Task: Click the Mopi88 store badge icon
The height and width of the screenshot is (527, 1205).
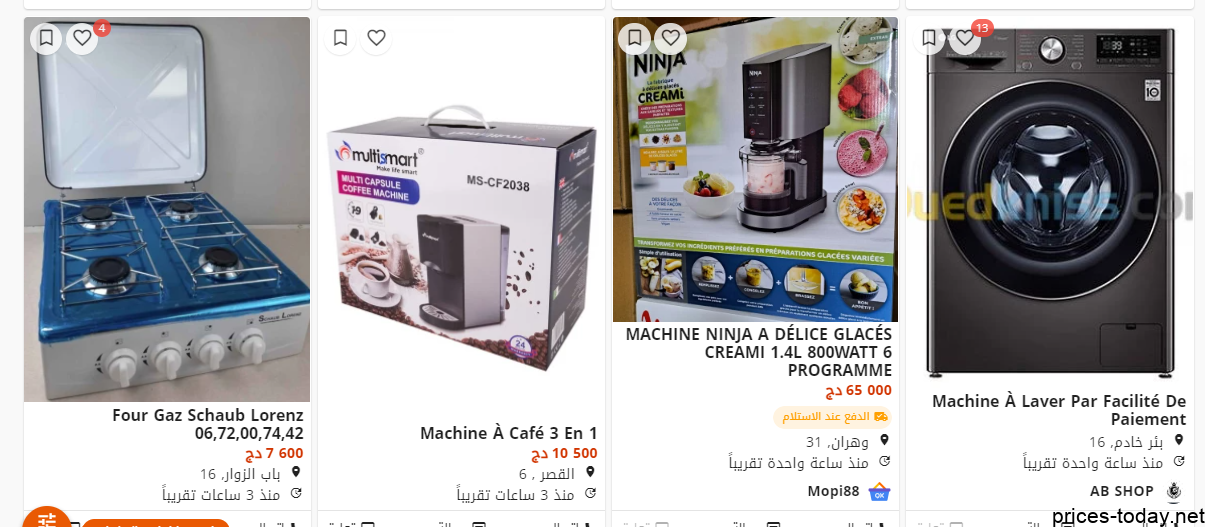Action: click(x=879, y=491)
